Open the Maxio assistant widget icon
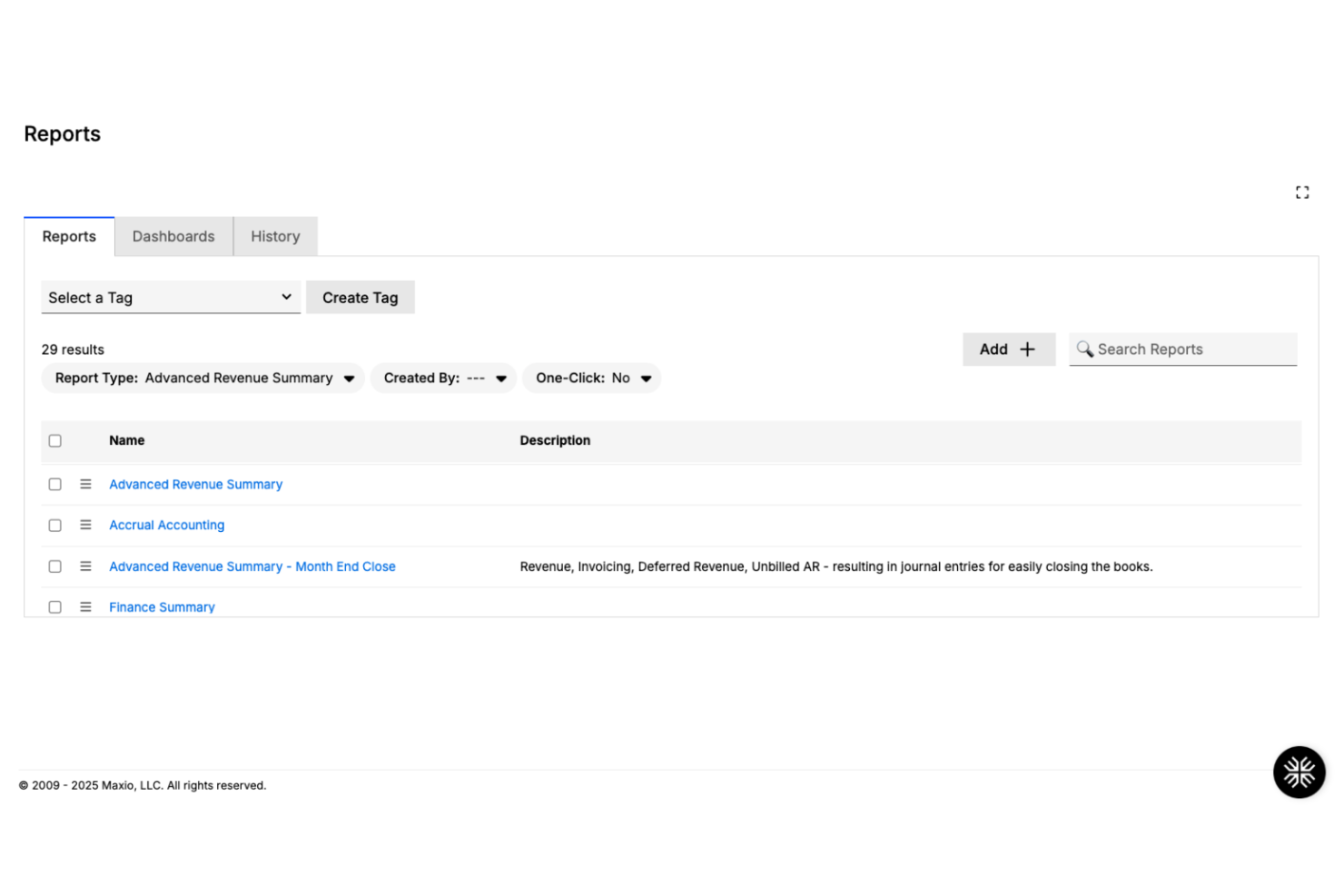The width and height of the screenshot is (1344, 896). [x=1299, y=772]
